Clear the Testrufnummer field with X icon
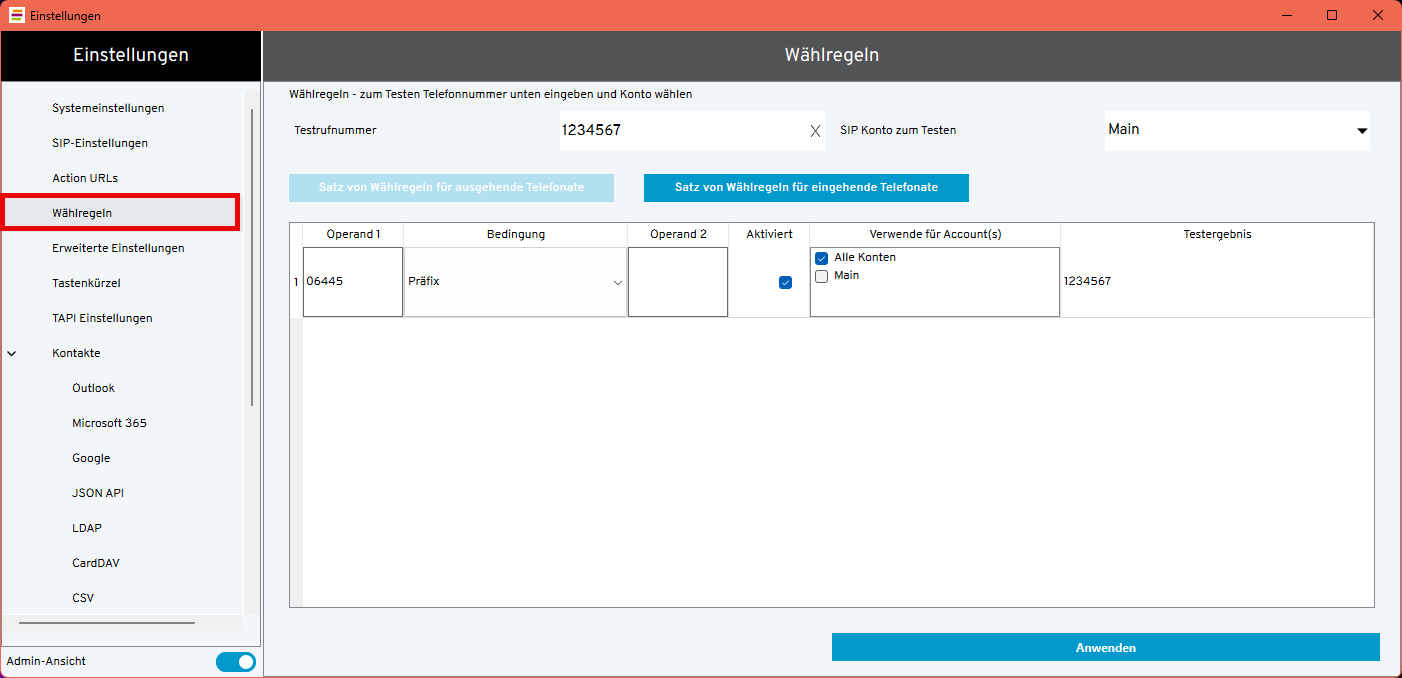This screenshot has height=678, width=1402. [x=814, y=131]
